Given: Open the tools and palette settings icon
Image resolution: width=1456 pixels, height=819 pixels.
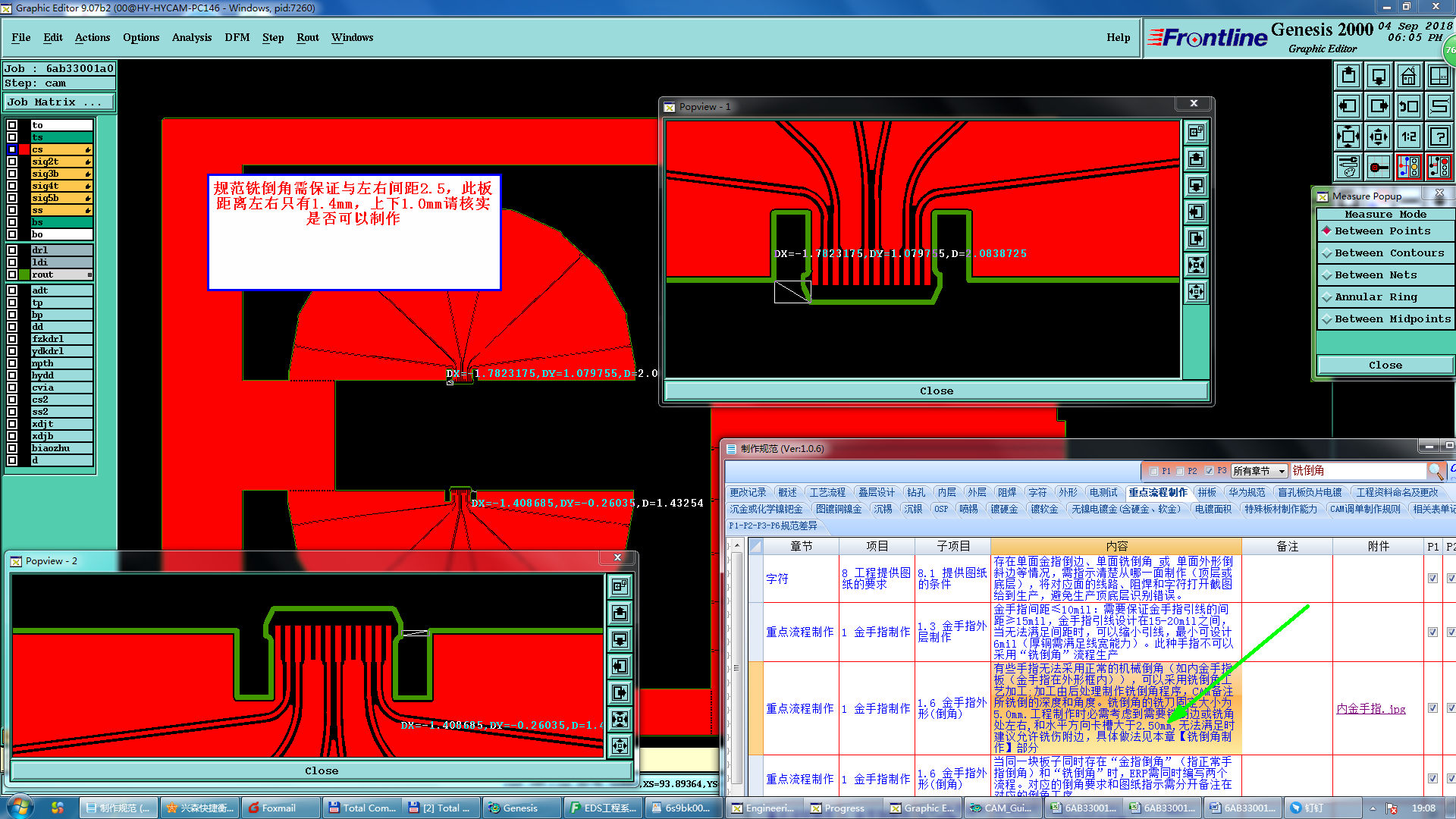Looking at the screenshot, I should pyautogui.click(x=1348, y=167).
